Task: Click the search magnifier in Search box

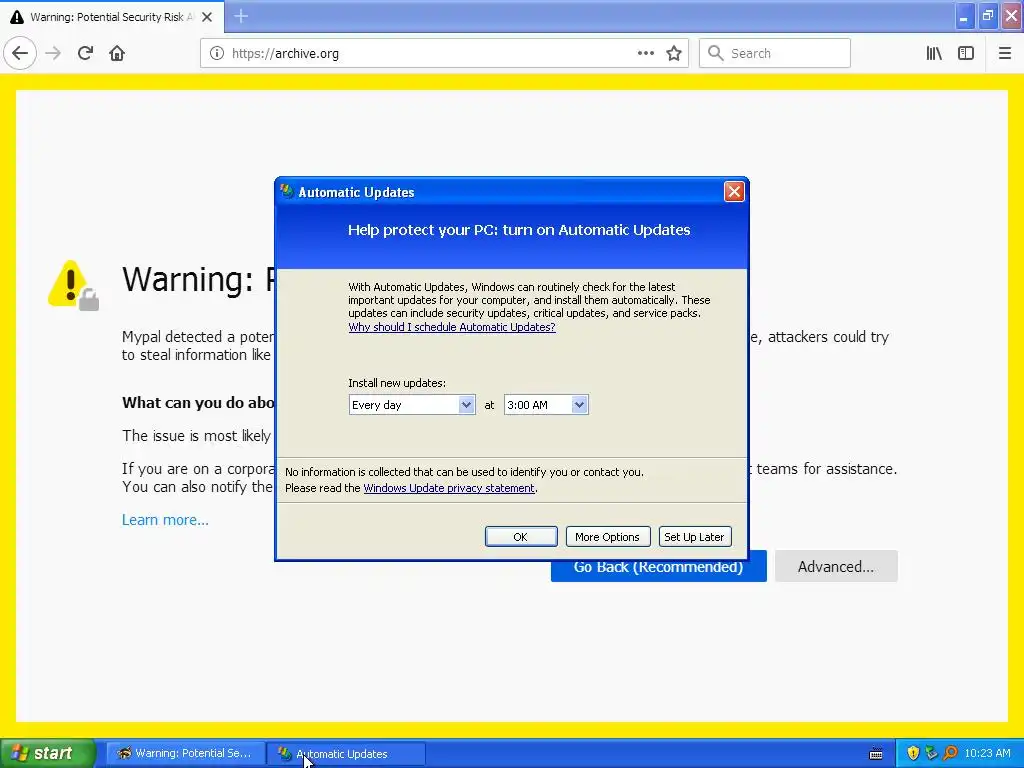Action: click(716, 53)
